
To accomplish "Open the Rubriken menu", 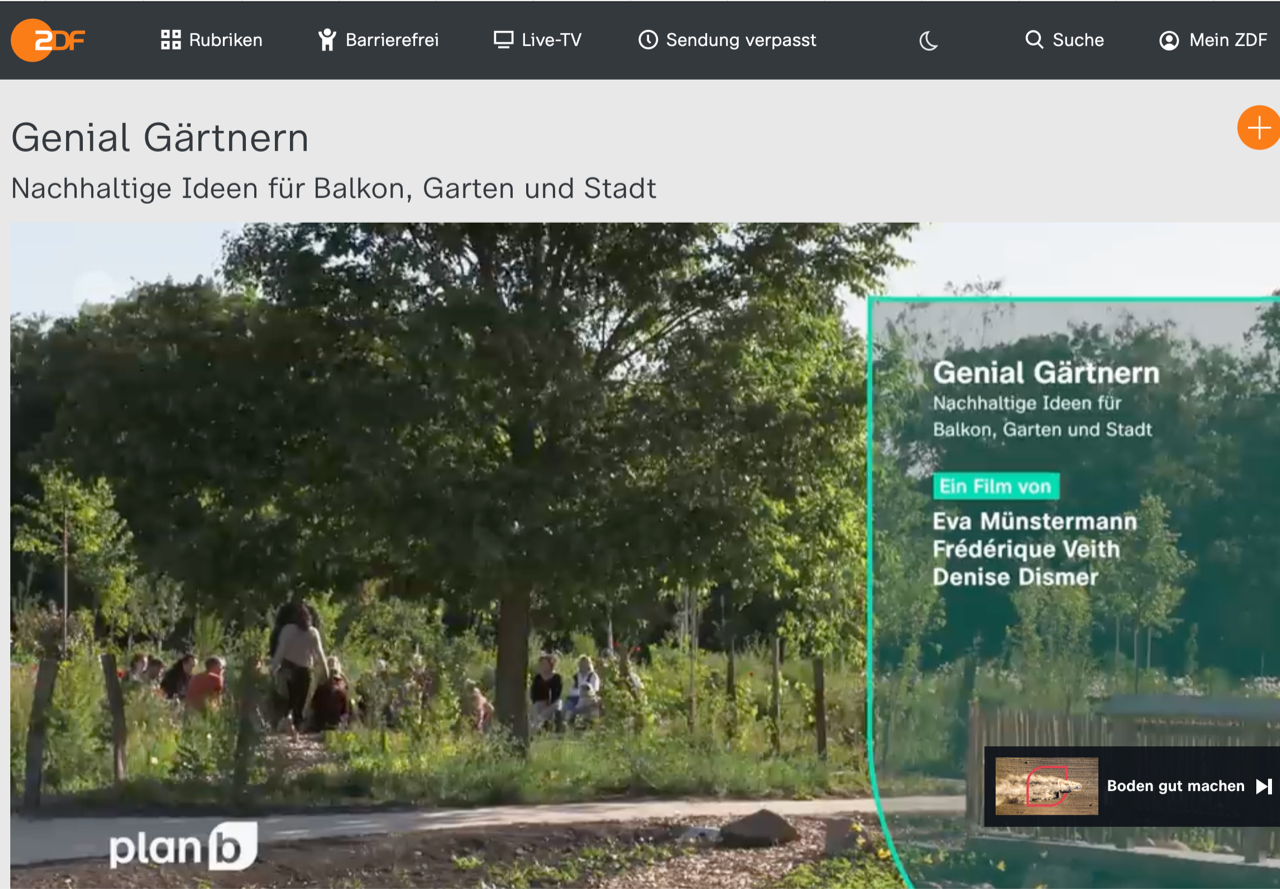I will pyautogui.click(x=211, y=40).
